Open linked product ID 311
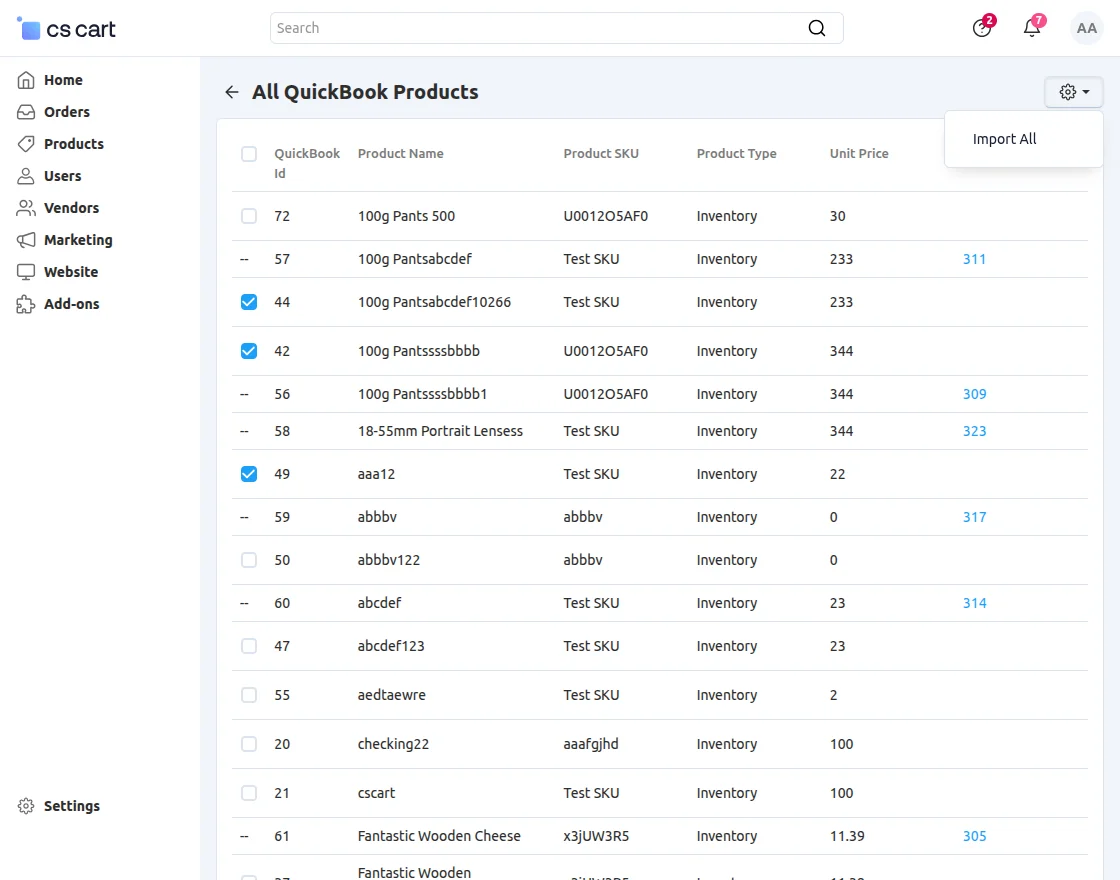Screen dimensions: 1120x880 click(x=974, y=259)
